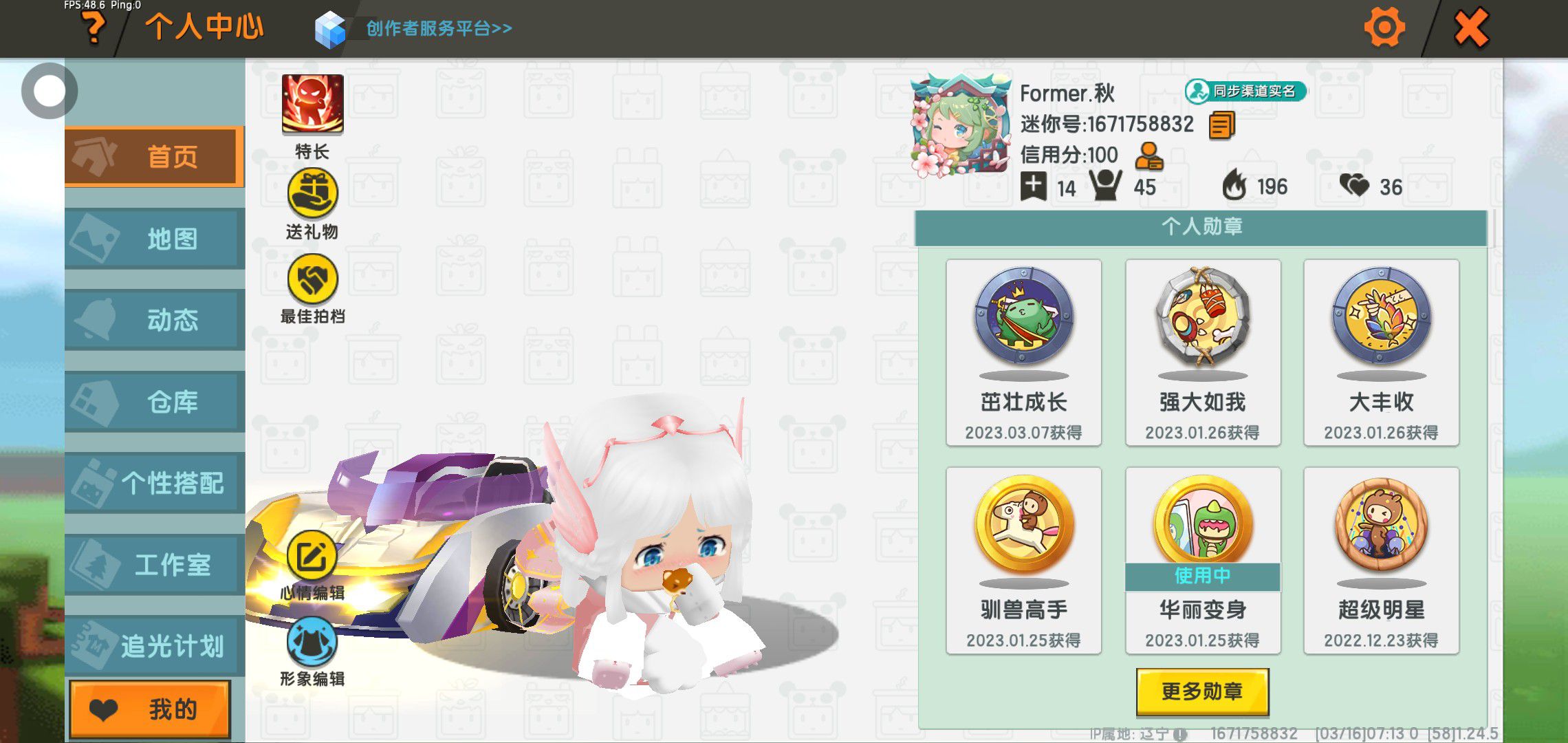Open the 特长 specialty icon

tap(312, 104)
